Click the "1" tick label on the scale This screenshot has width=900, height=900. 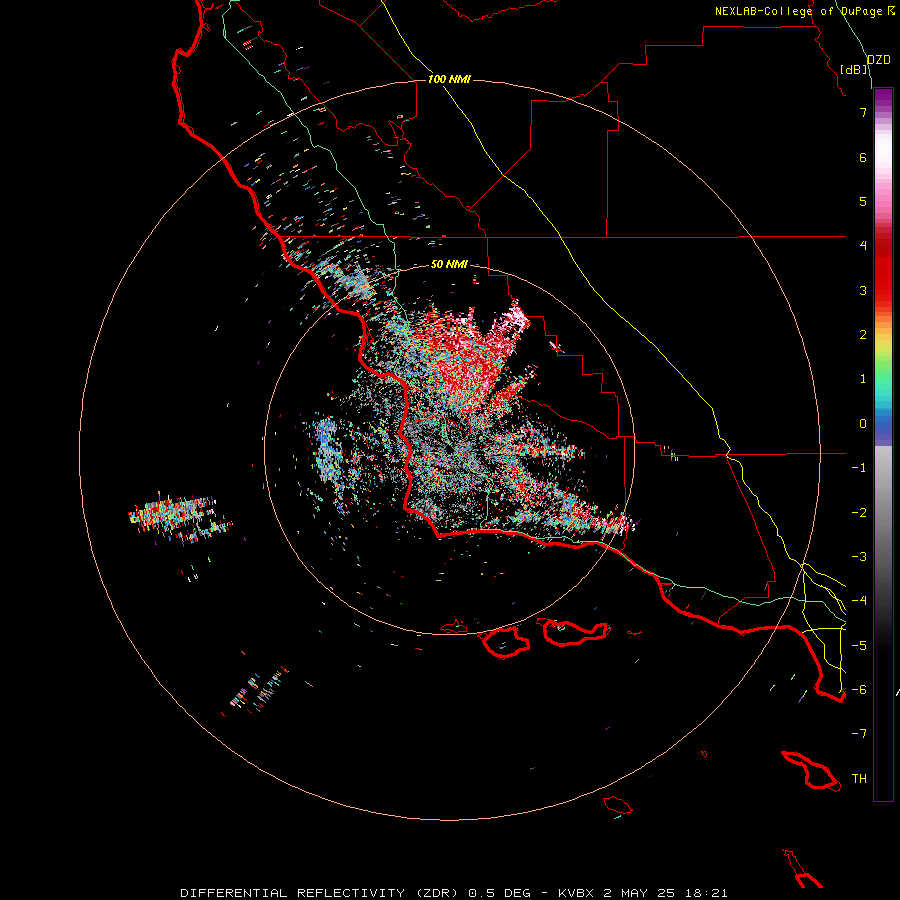(x=863, y=379)
